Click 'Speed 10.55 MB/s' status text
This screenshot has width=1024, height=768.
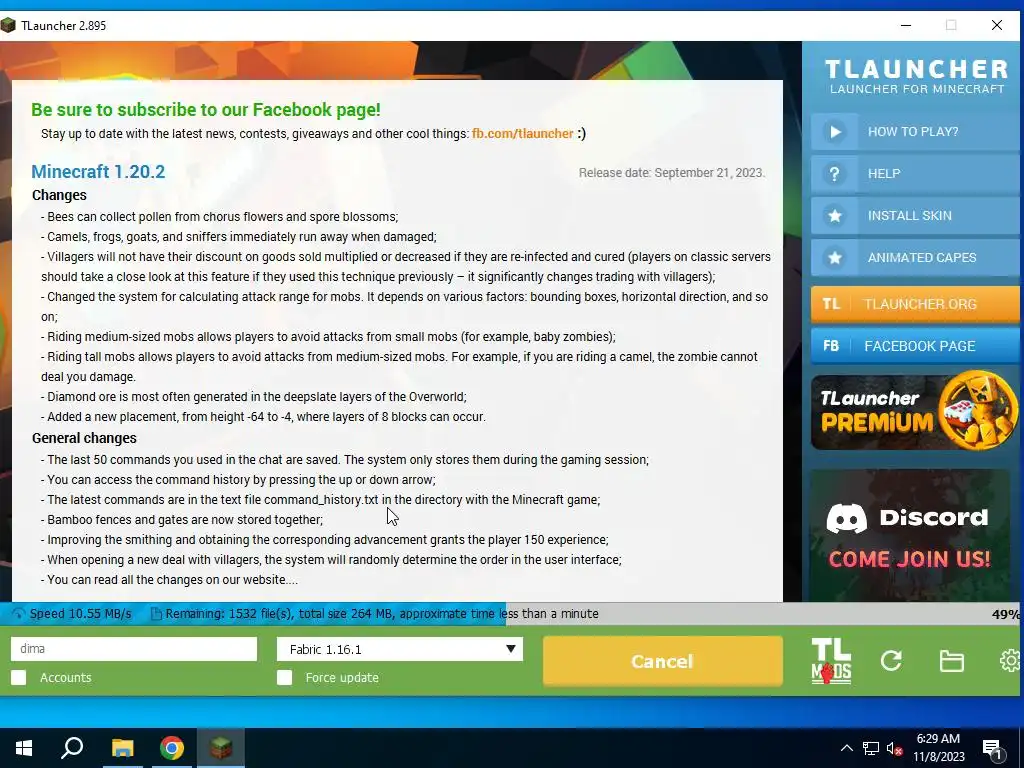click(x=80, y=614)
